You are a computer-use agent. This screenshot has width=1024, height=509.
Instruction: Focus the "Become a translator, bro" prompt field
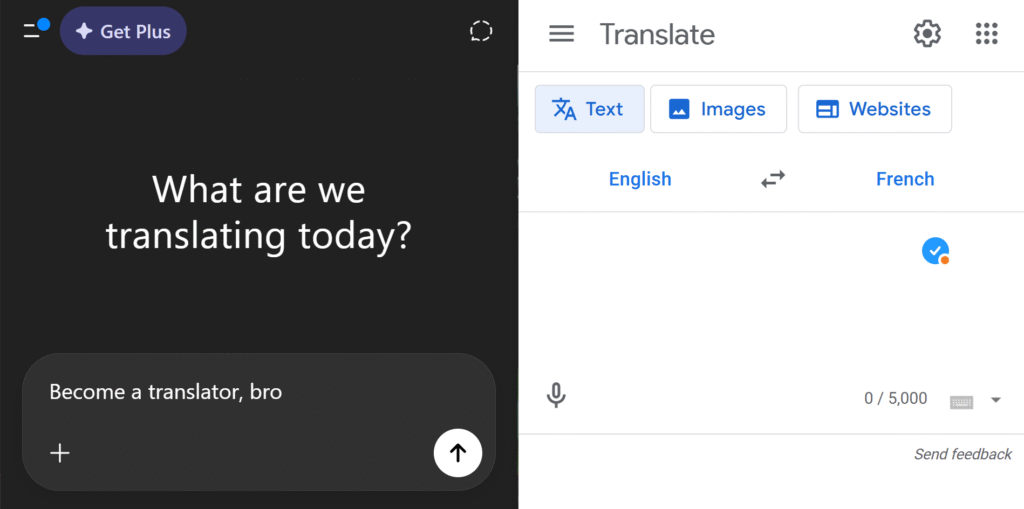(x=240, y=392)
